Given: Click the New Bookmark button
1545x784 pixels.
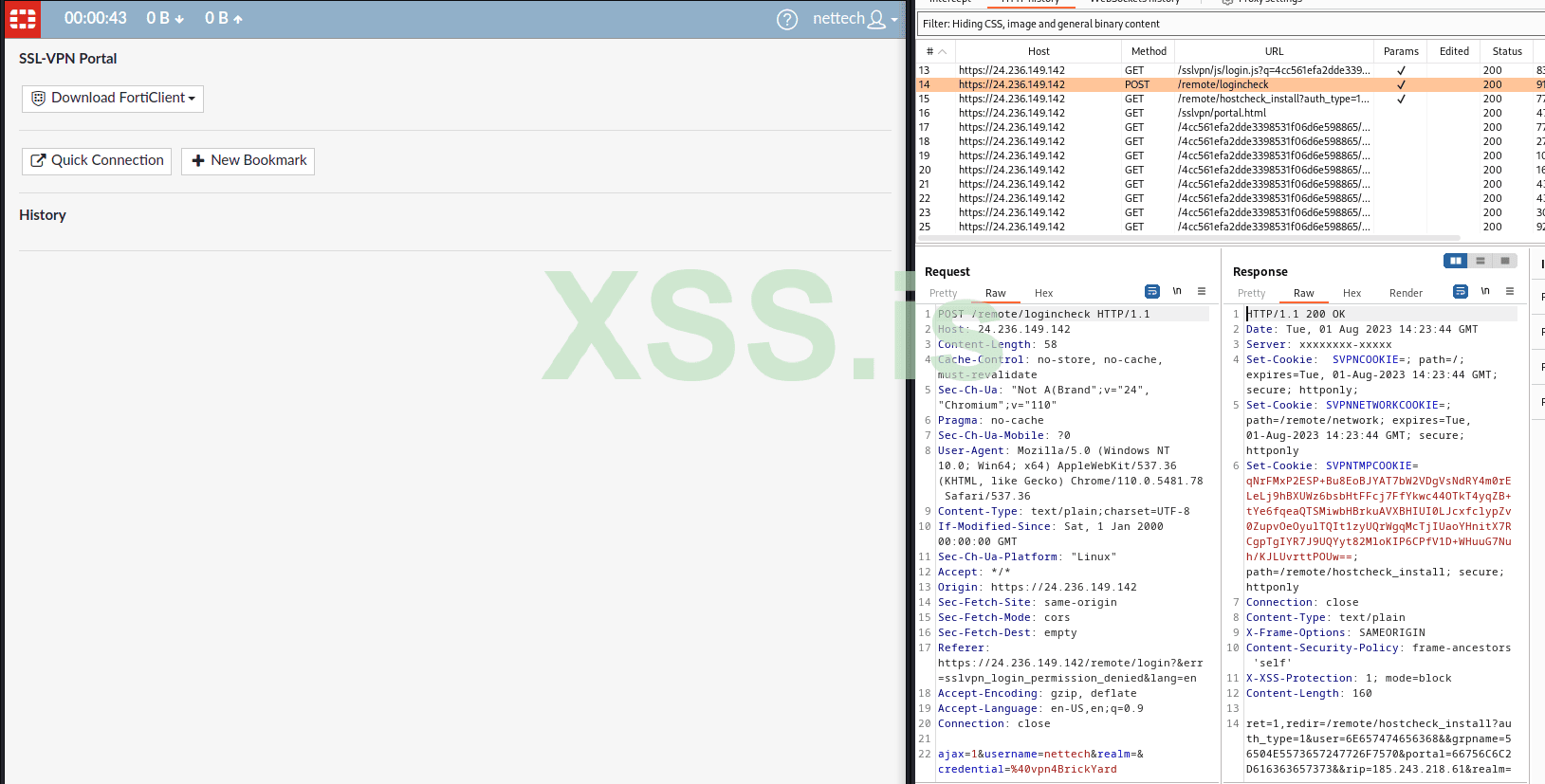Looking at the screenshot, I should tap(248, 161).
